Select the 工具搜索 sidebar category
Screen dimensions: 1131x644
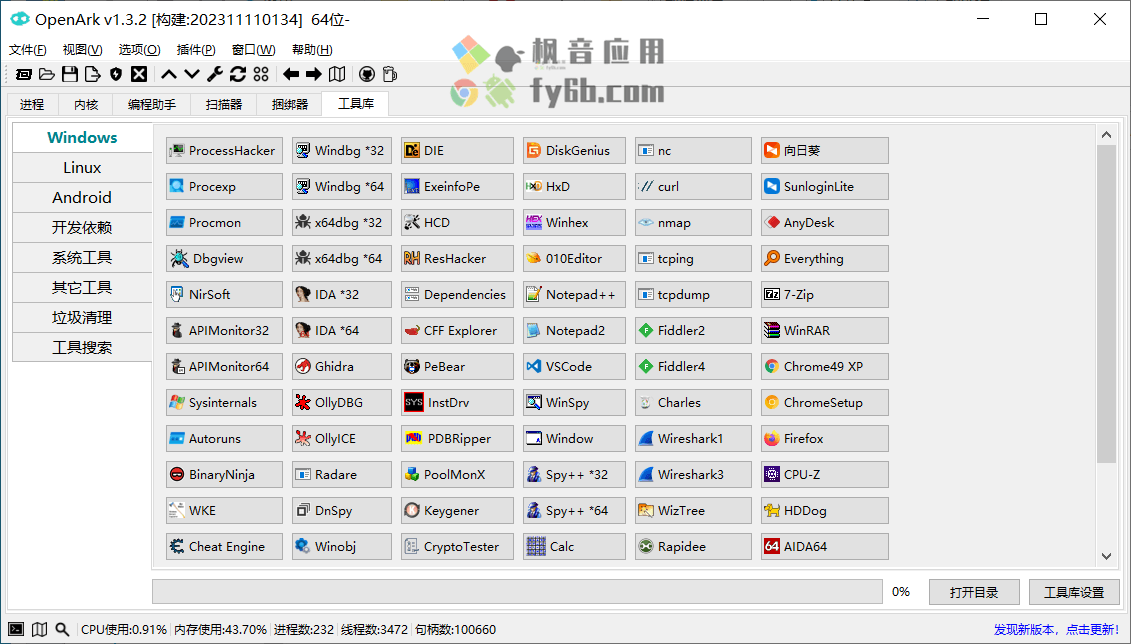[82, 348]
